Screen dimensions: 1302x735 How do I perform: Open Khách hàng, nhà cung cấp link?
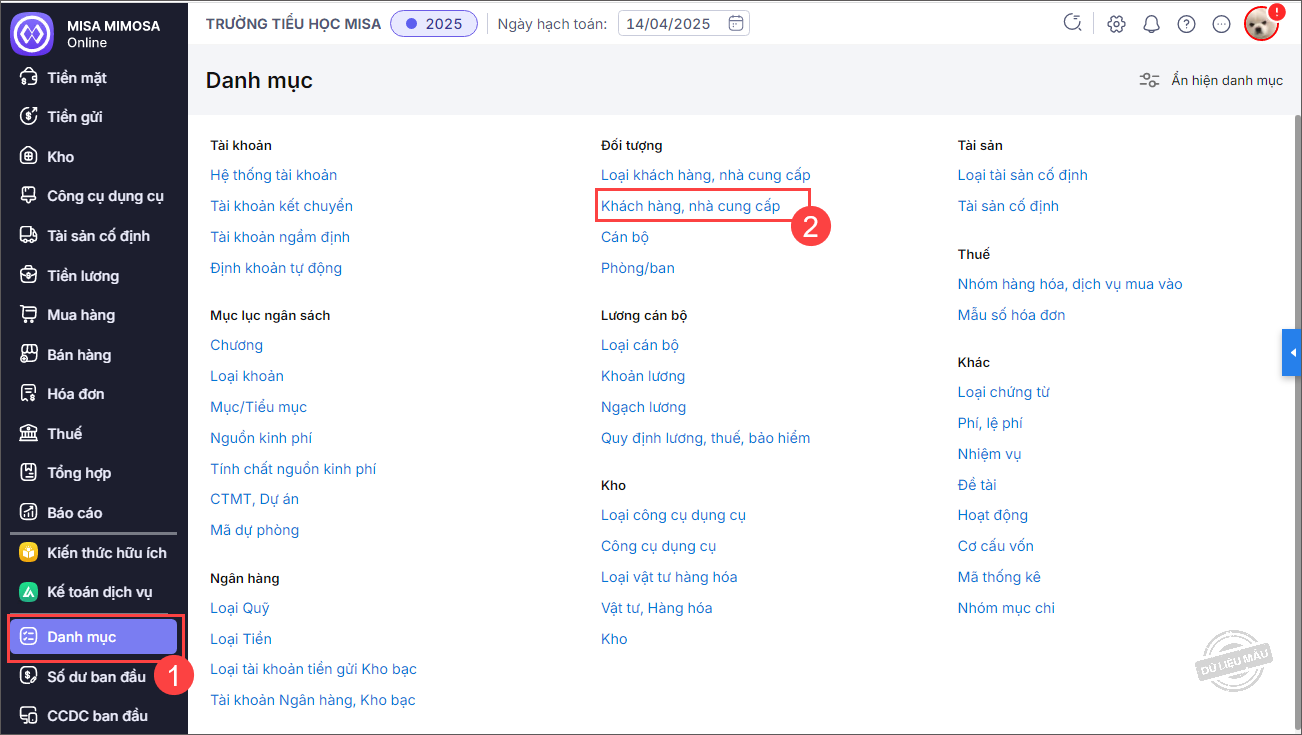[x=690, y=206]
